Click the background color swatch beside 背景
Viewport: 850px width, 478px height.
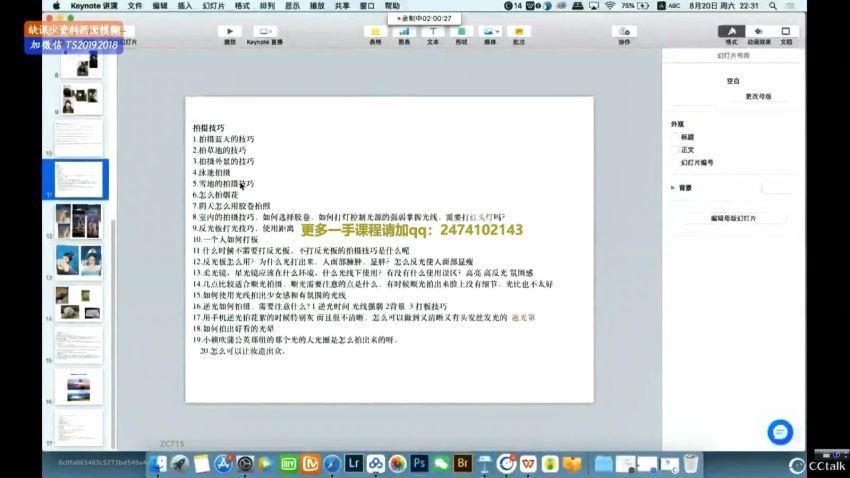[x=776, y=188]
